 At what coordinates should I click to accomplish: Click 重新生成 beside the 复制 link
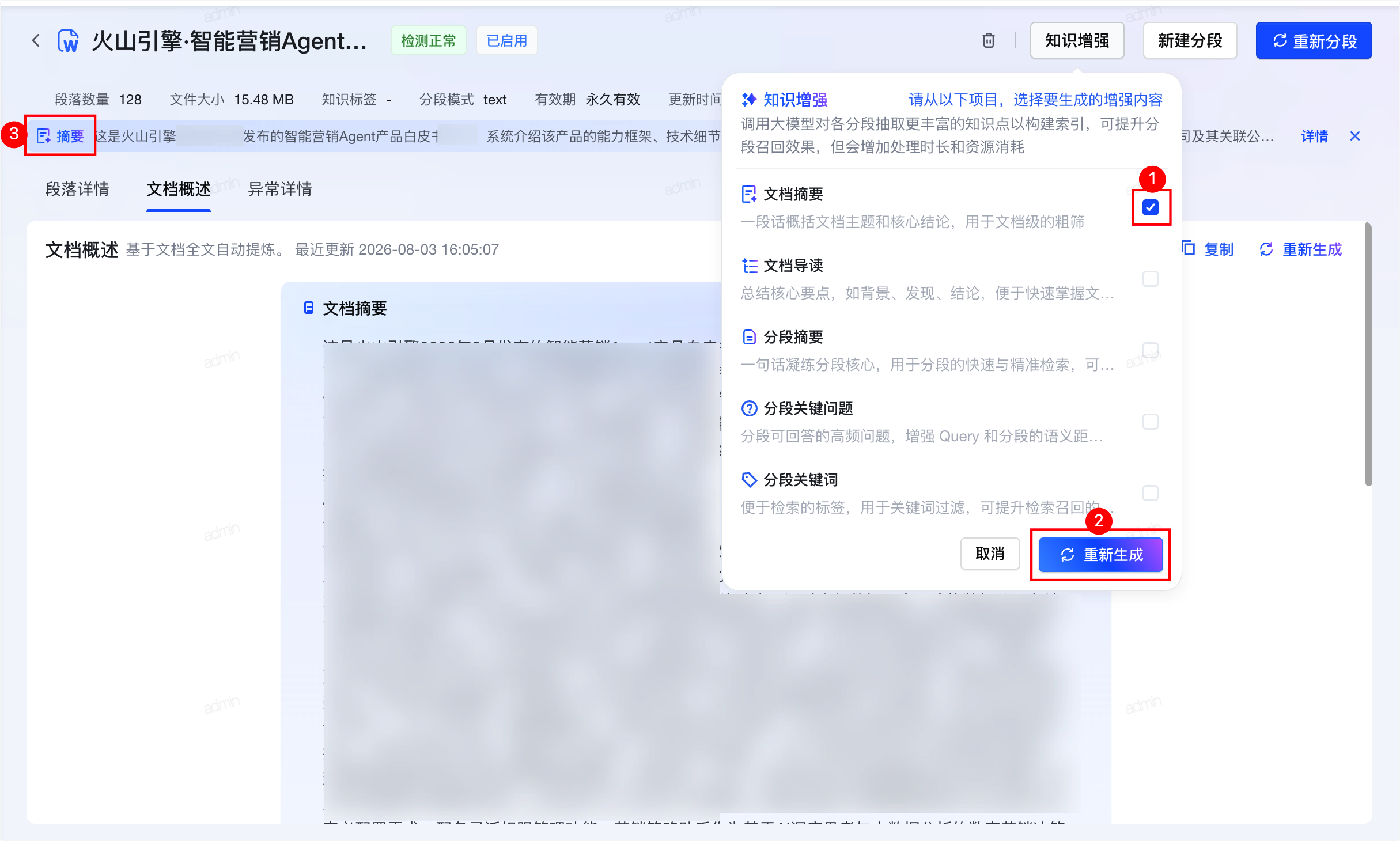(1300, 249)
